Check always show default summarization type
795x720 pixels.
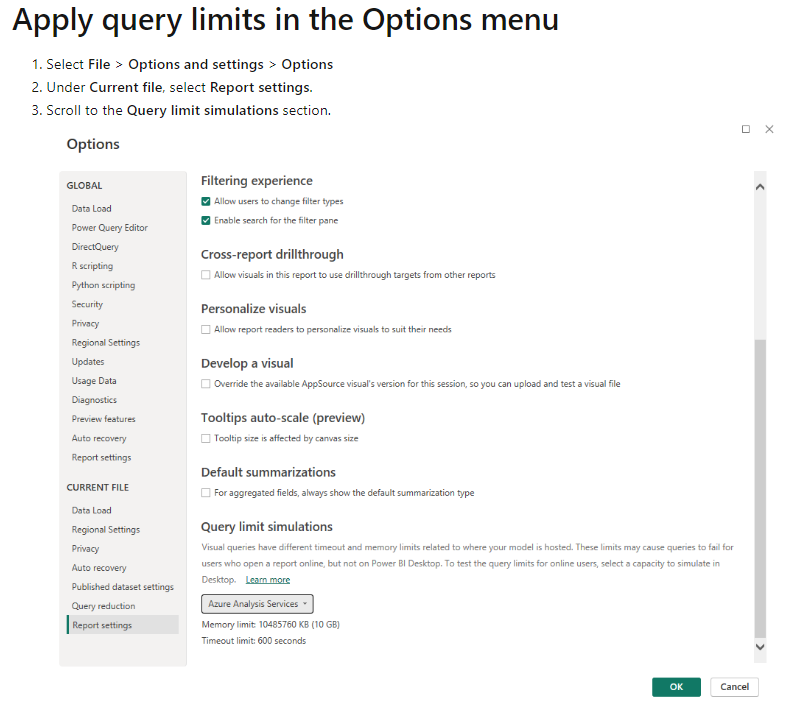[x=205, y=493]
